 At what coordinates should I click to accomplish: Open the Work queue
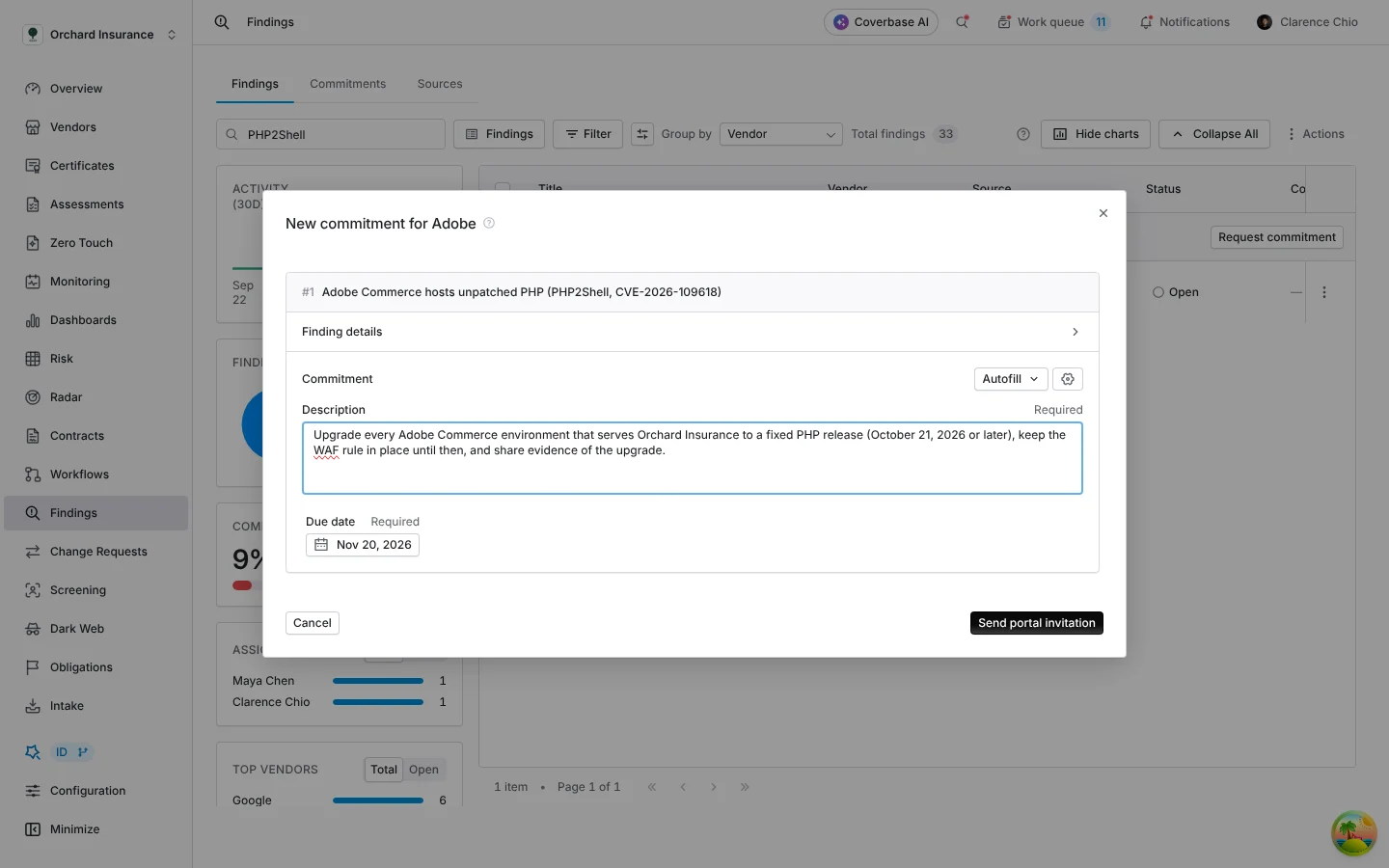point(1053,22)
